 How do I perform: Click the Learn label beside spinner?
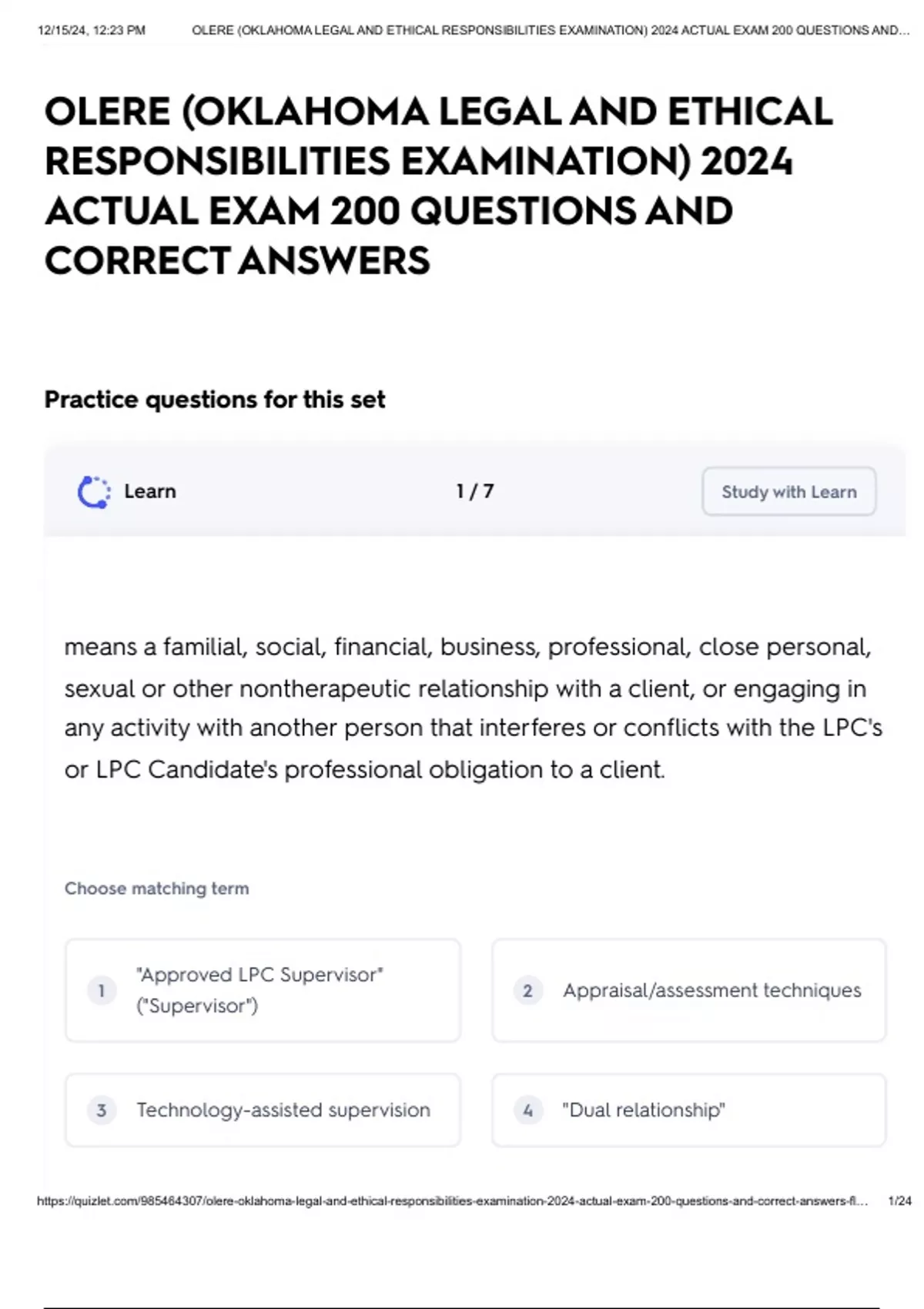tap(150, 491)
